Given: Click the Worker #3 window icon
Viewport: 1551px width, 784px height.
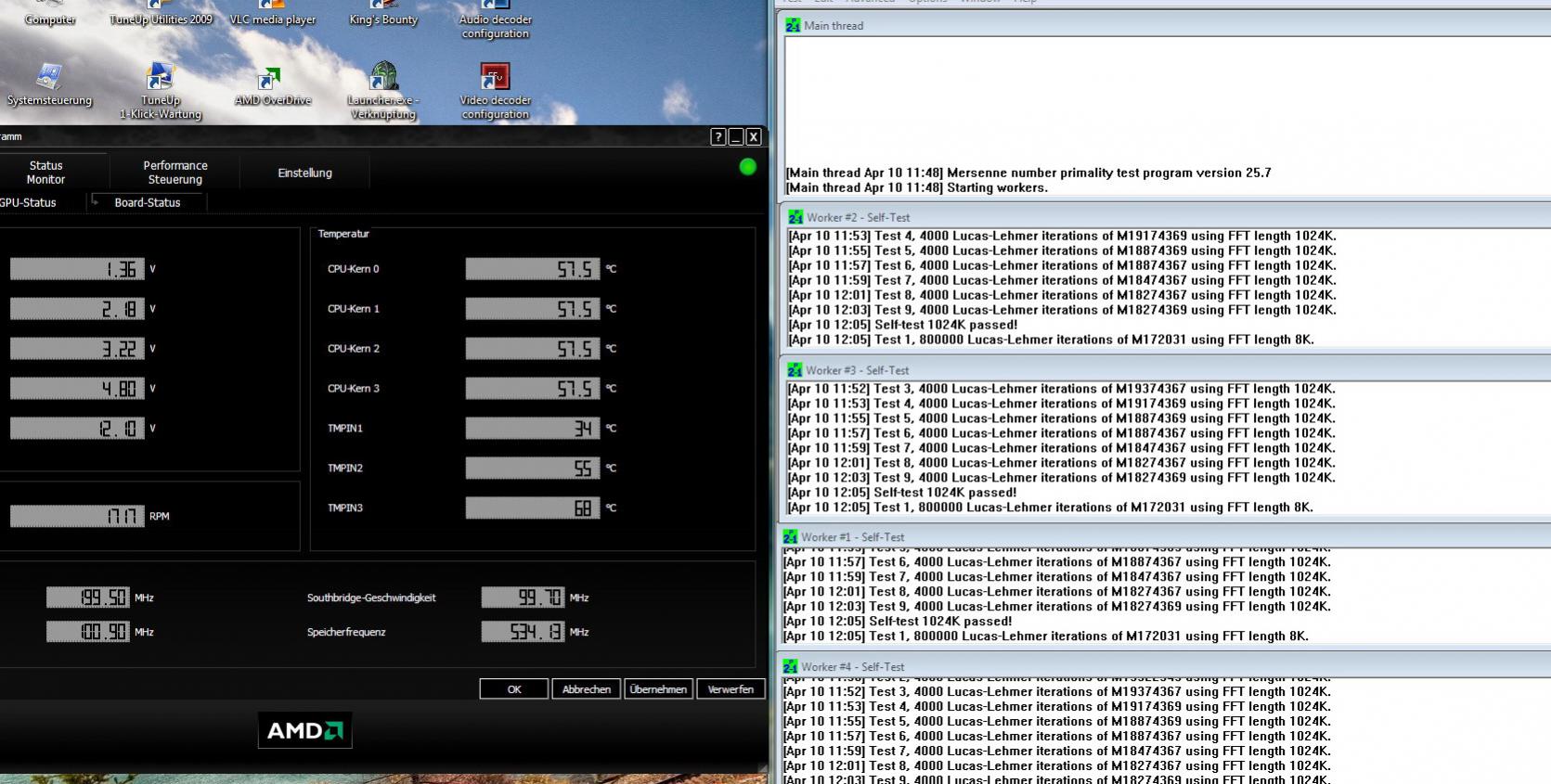Looking at the screenshot, I should (x=795, y=370).
